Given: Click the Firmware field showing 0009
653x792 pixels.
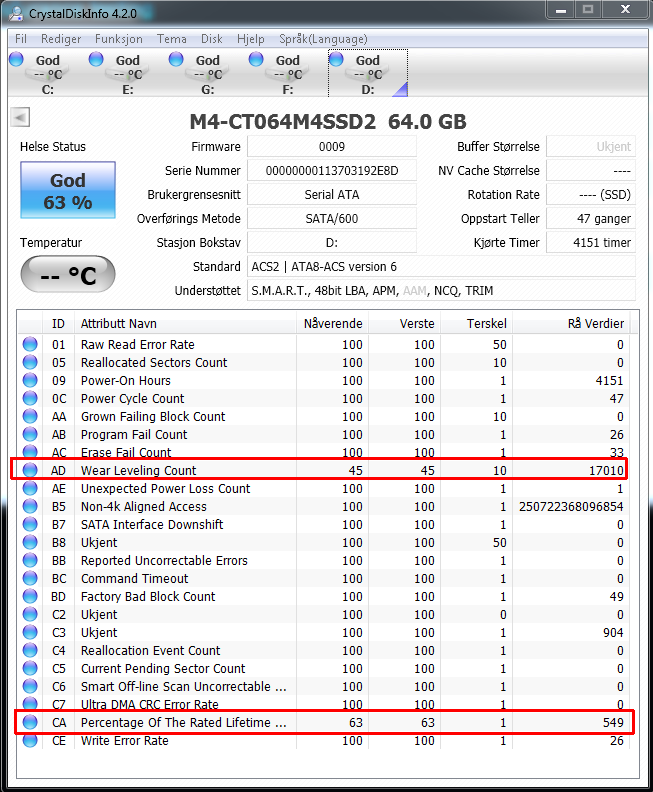Looking at the screenshot, I should point(332,146).
